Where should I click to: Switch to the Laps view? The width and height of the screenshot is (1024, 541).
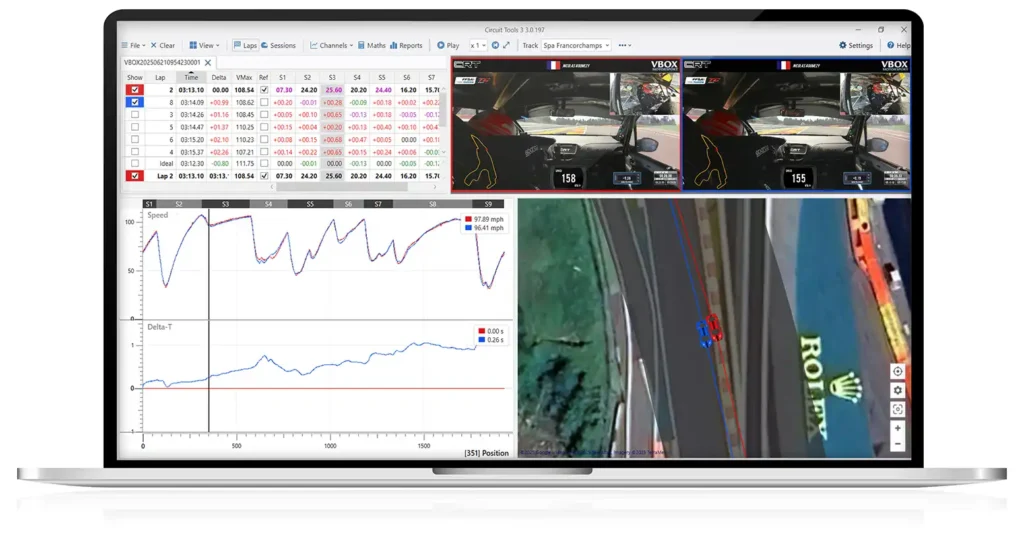click(x=245, y=46)
